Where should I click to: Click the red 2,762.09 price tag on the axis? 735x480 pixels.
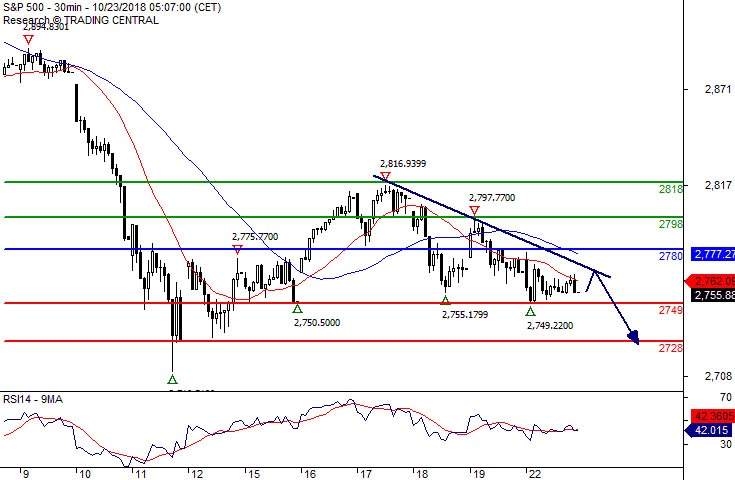click(711, 281)
